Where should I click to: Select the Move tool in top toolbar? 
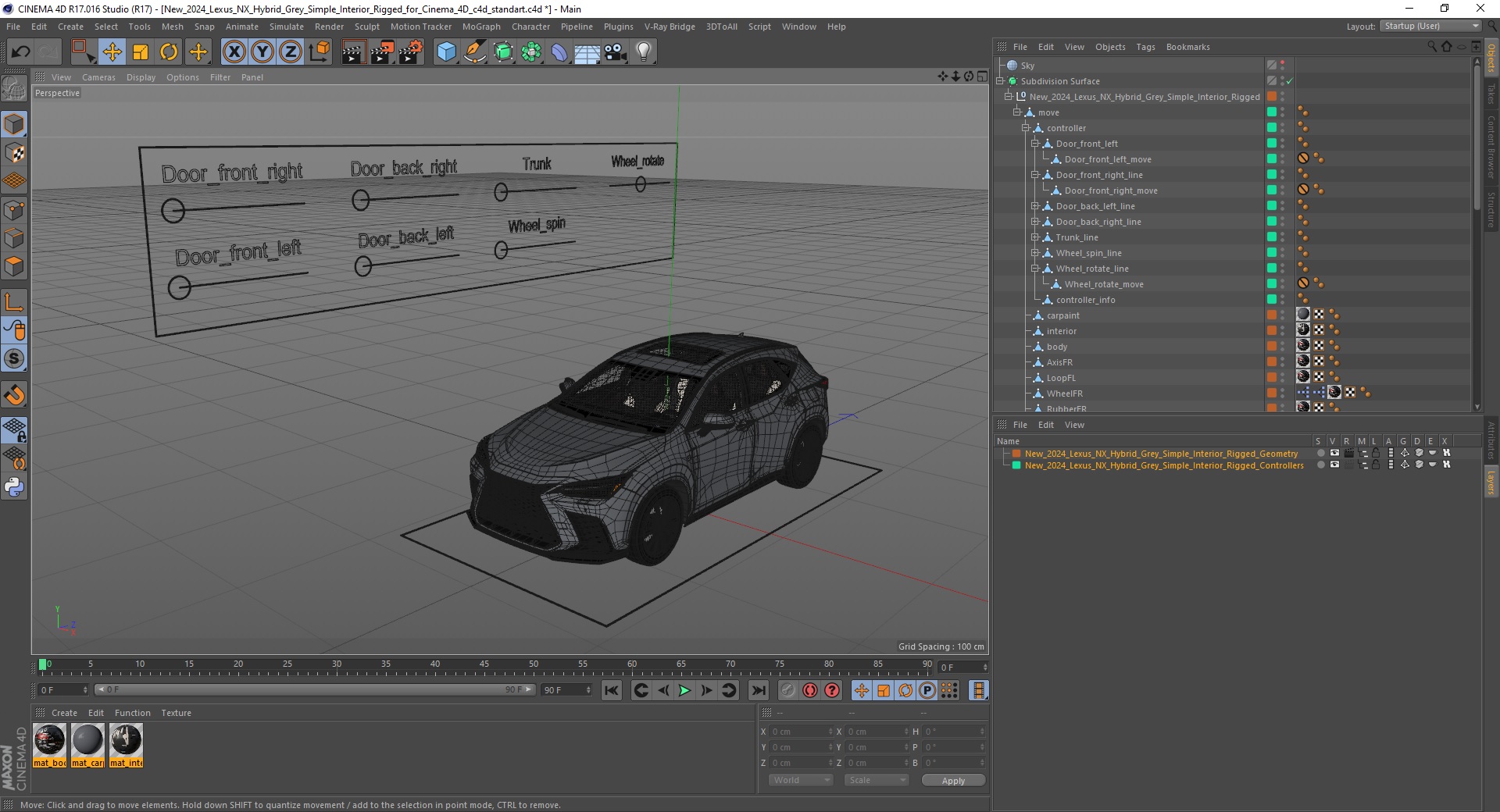pos(112,52)
